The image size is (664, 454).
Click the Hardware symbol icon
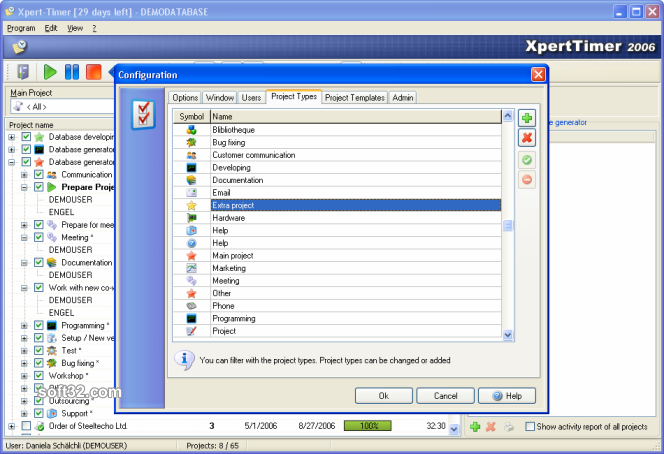(x=191, y=218)
